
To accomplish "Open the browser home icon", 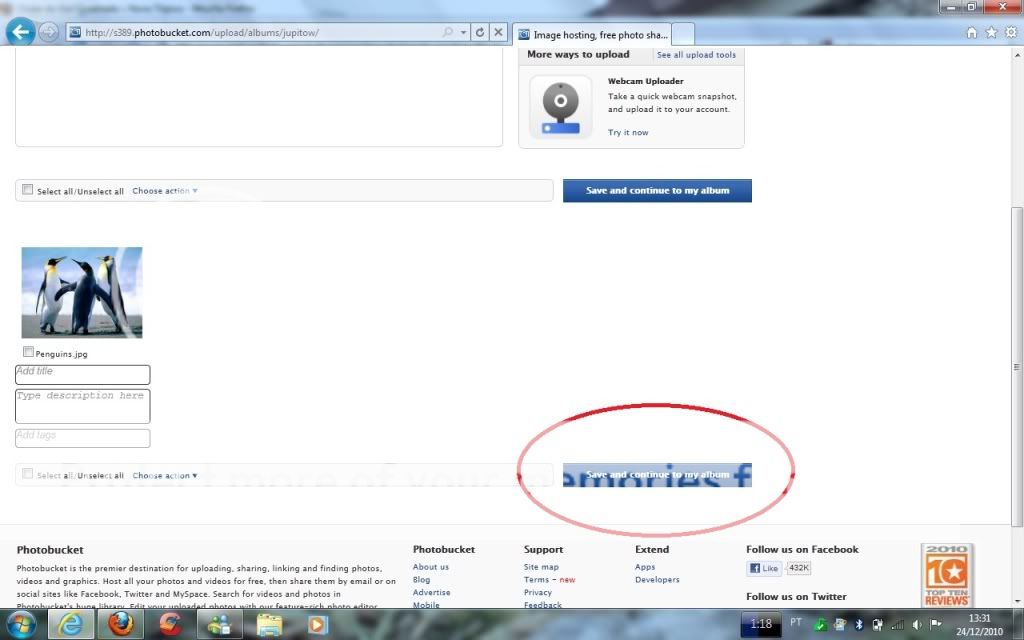I will [x=972, y=33].
